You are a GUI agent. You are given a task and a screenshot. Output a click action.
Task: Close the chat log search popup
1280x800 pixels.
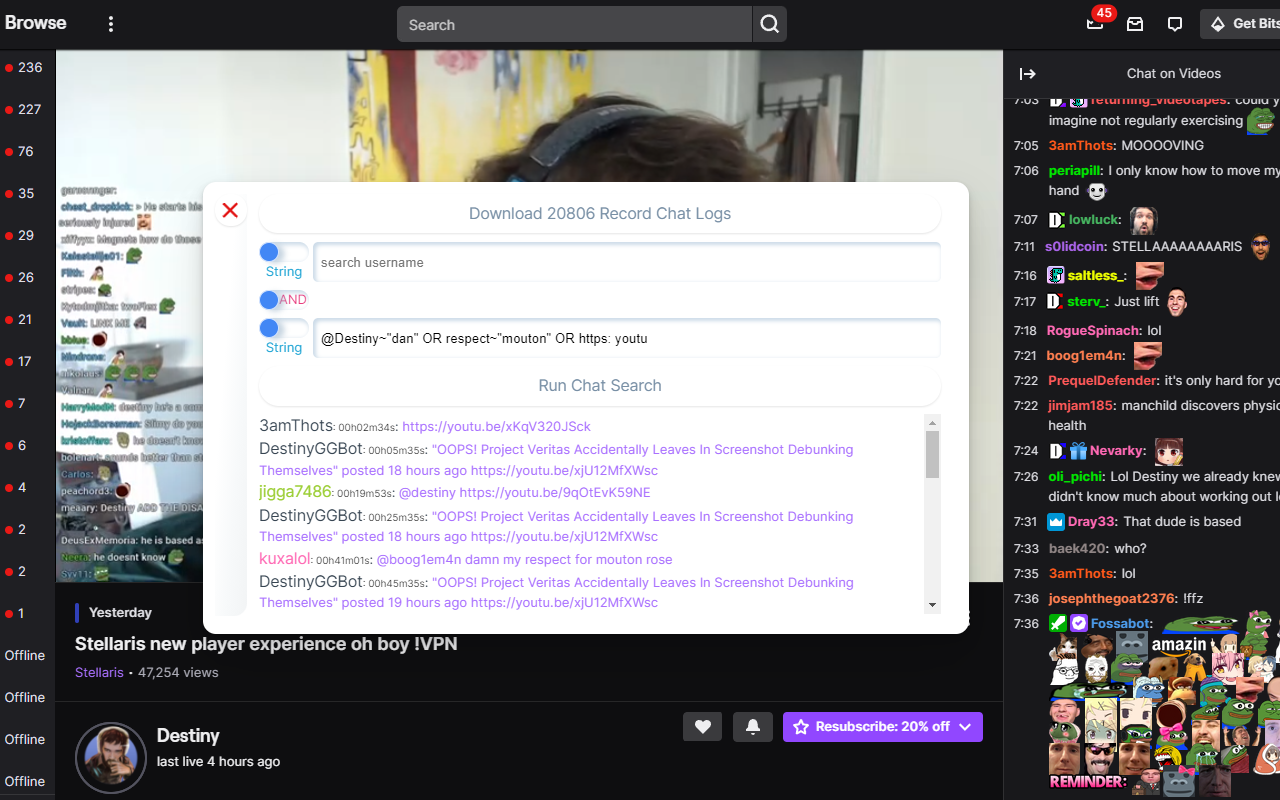pos(230,210)
